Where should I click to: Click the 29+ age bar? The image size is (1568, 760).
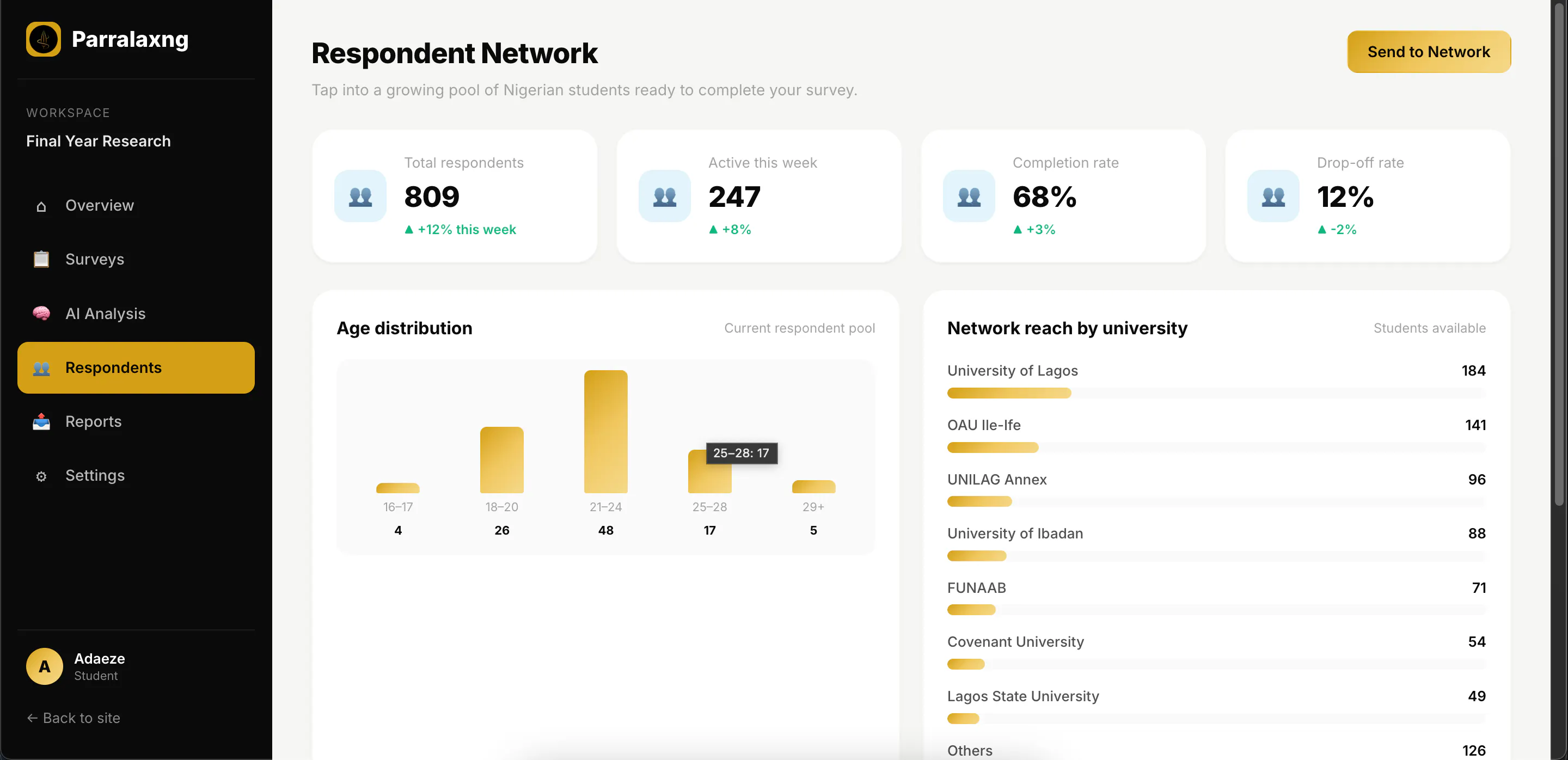[813, 487]
